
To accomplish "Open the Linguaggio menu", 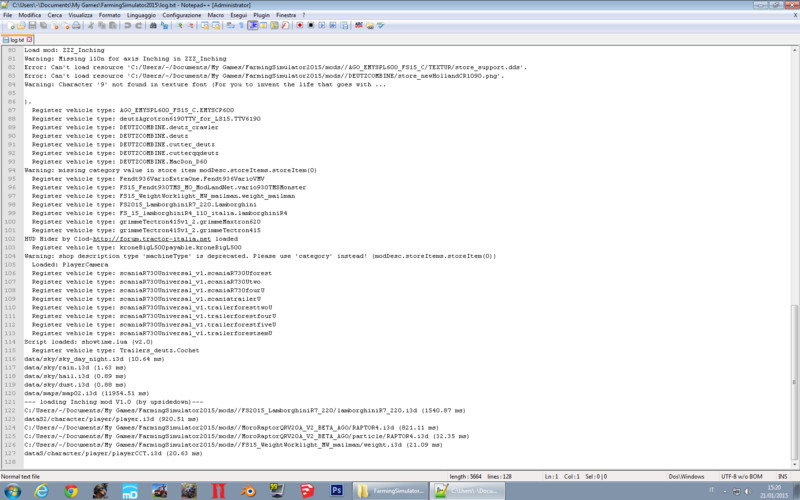I will click(142, 17).
